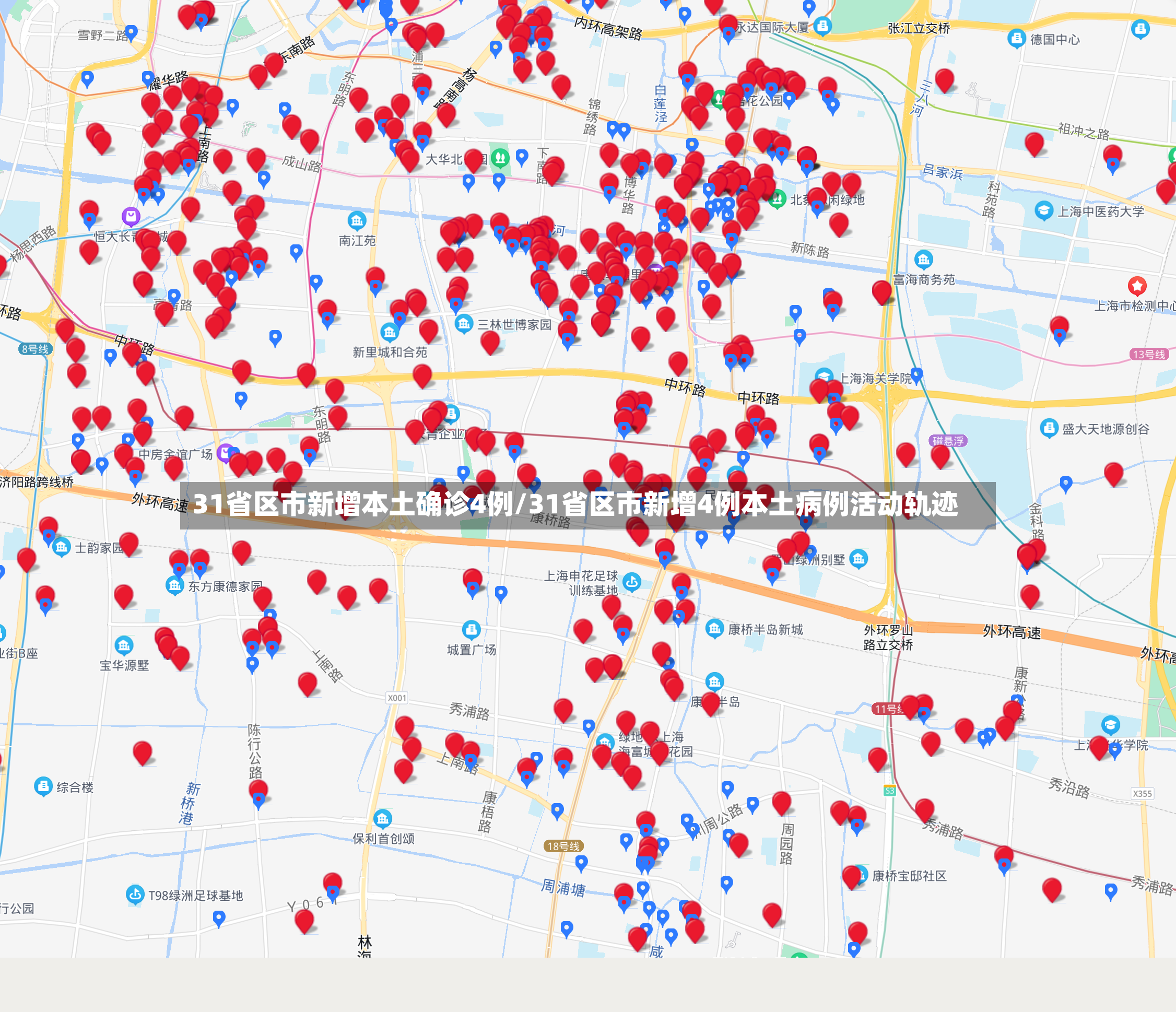Click the 济阳路跨线桥 label
The image size is (1176, 1012).
click(x=37, y=483)
